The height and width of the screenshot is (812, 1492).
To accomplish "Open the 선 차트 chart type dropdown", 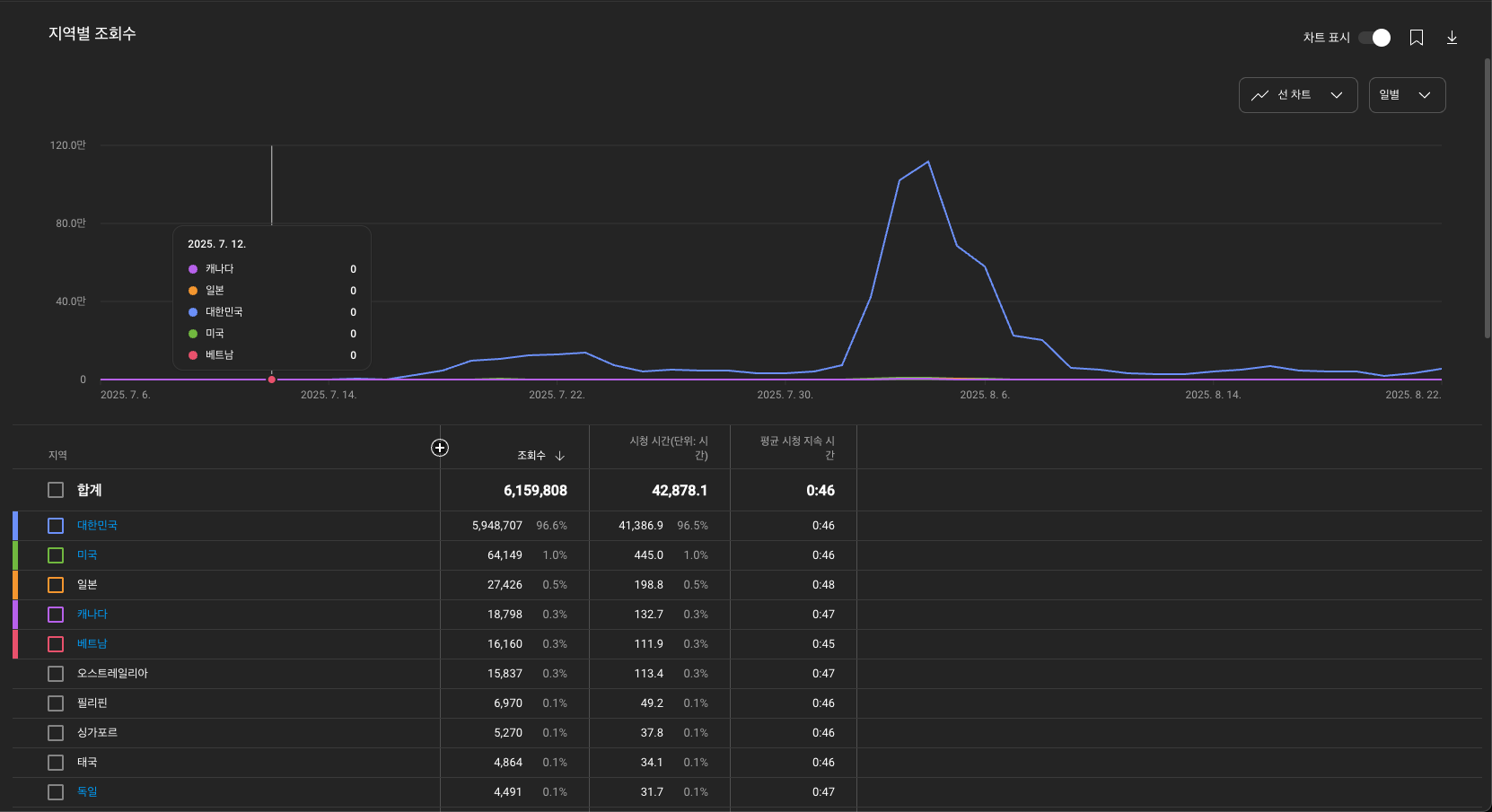I will click(x=1297, y=95).
